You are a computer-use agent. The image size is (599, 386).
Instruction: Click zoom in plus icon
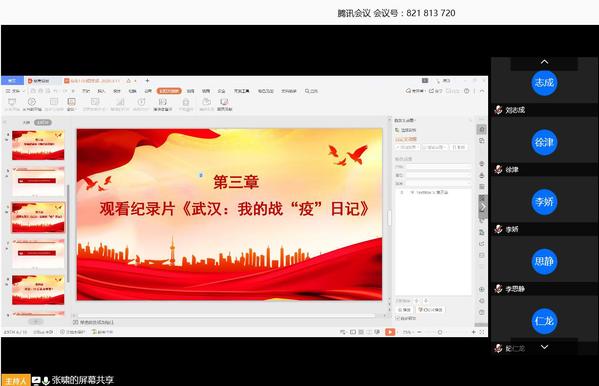pyautogui.click(x=474, y=332)
